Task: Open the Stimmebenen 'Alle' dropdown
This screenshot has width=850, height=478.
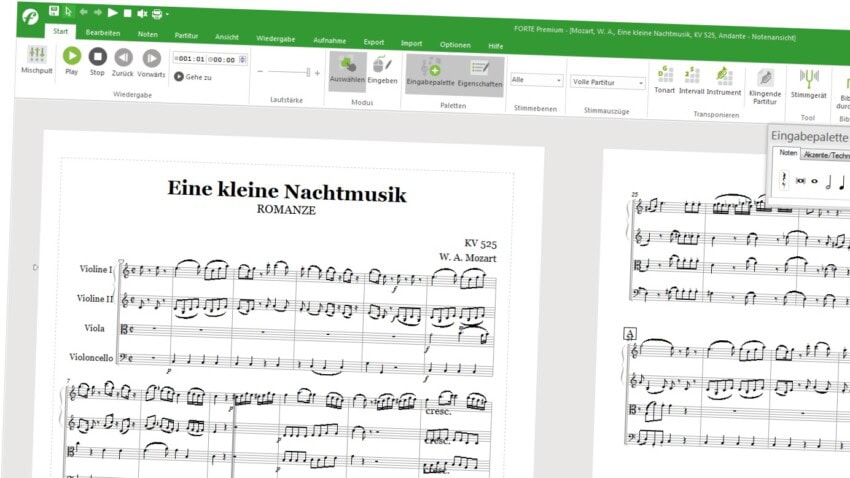Action: click(536, 80)
